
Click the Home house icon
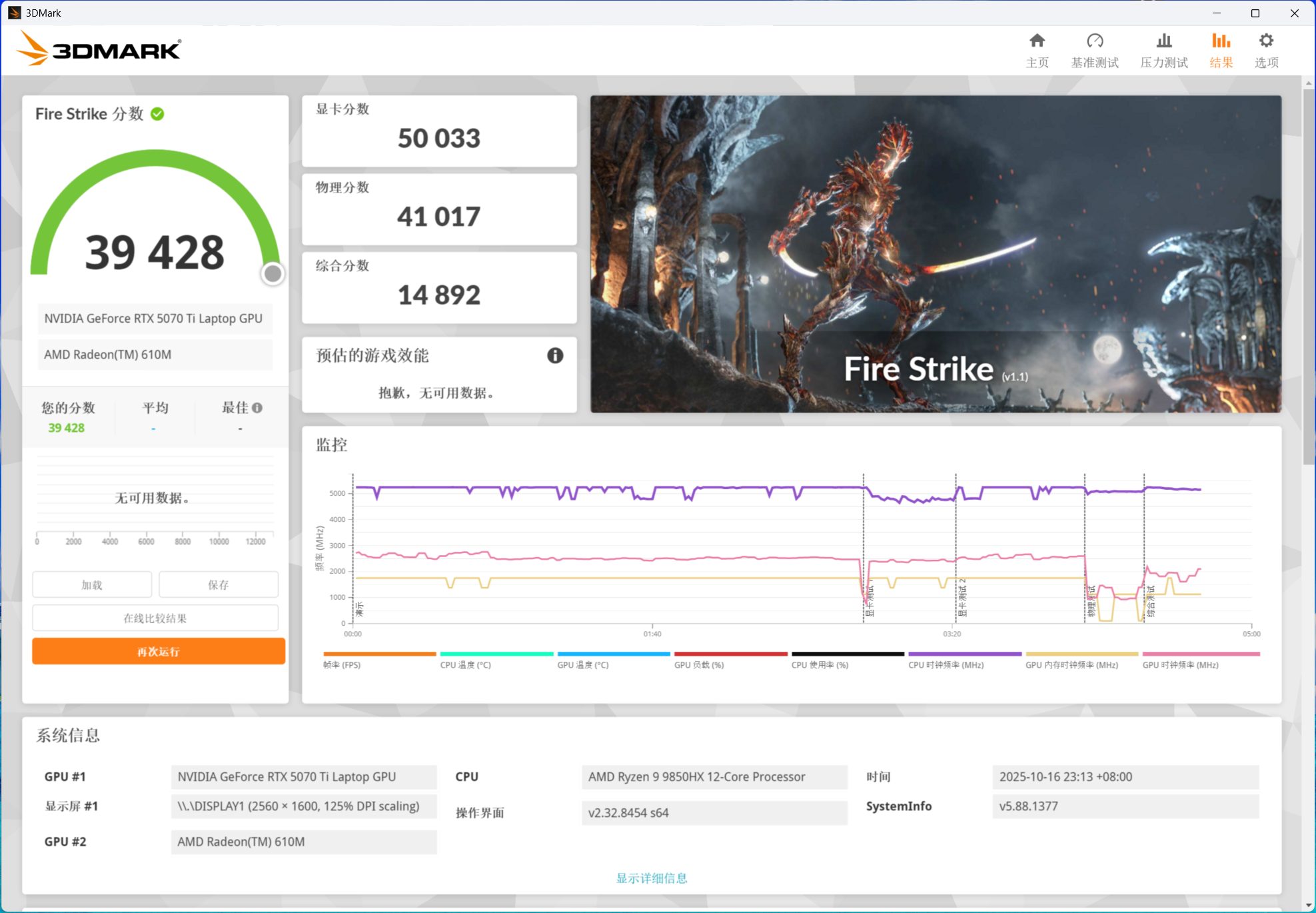pyautogui.click(x=1036, y=41)
